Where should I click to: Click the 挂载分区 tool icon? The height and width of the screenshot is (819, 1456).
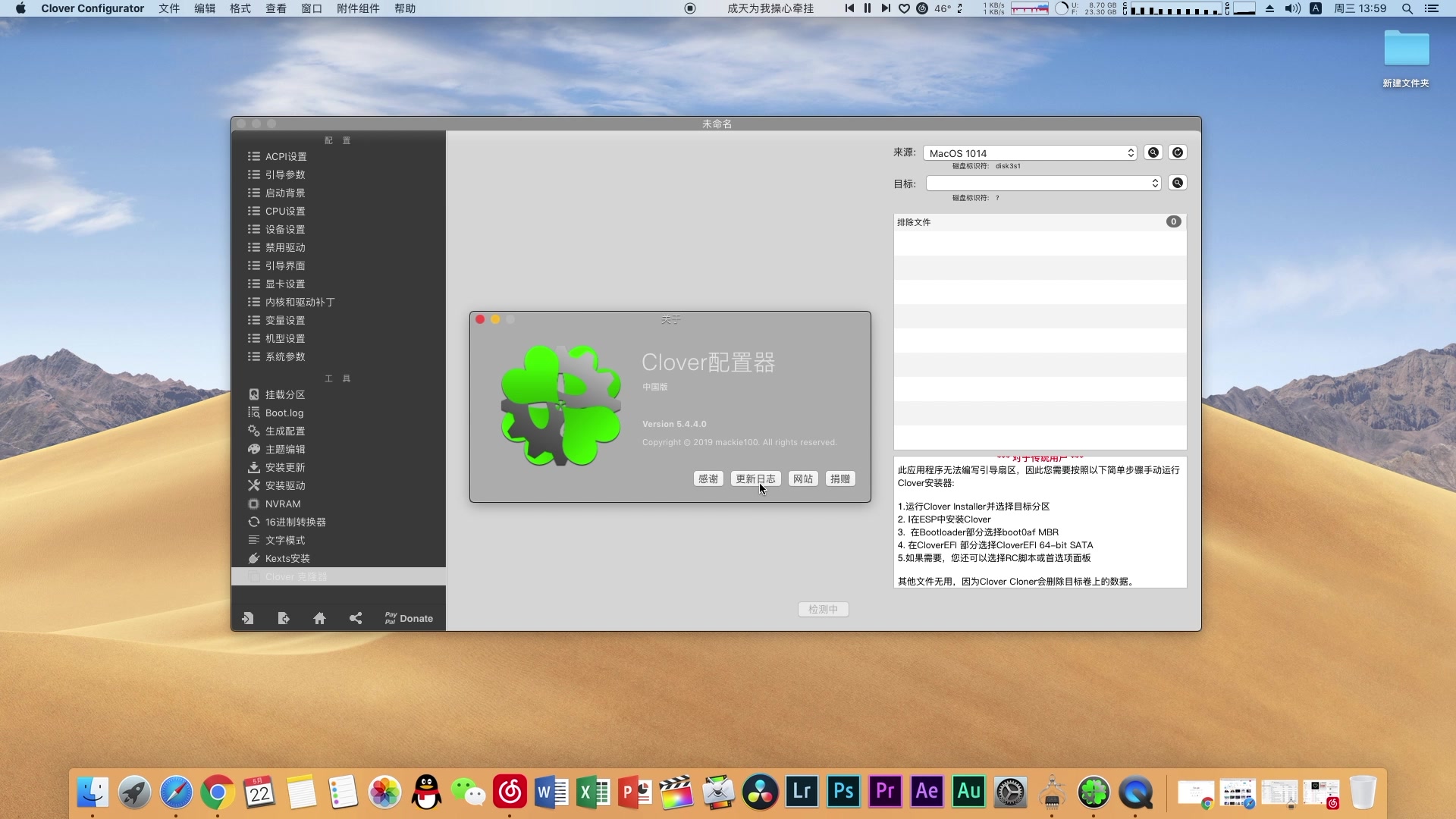[x=254, y=394]
